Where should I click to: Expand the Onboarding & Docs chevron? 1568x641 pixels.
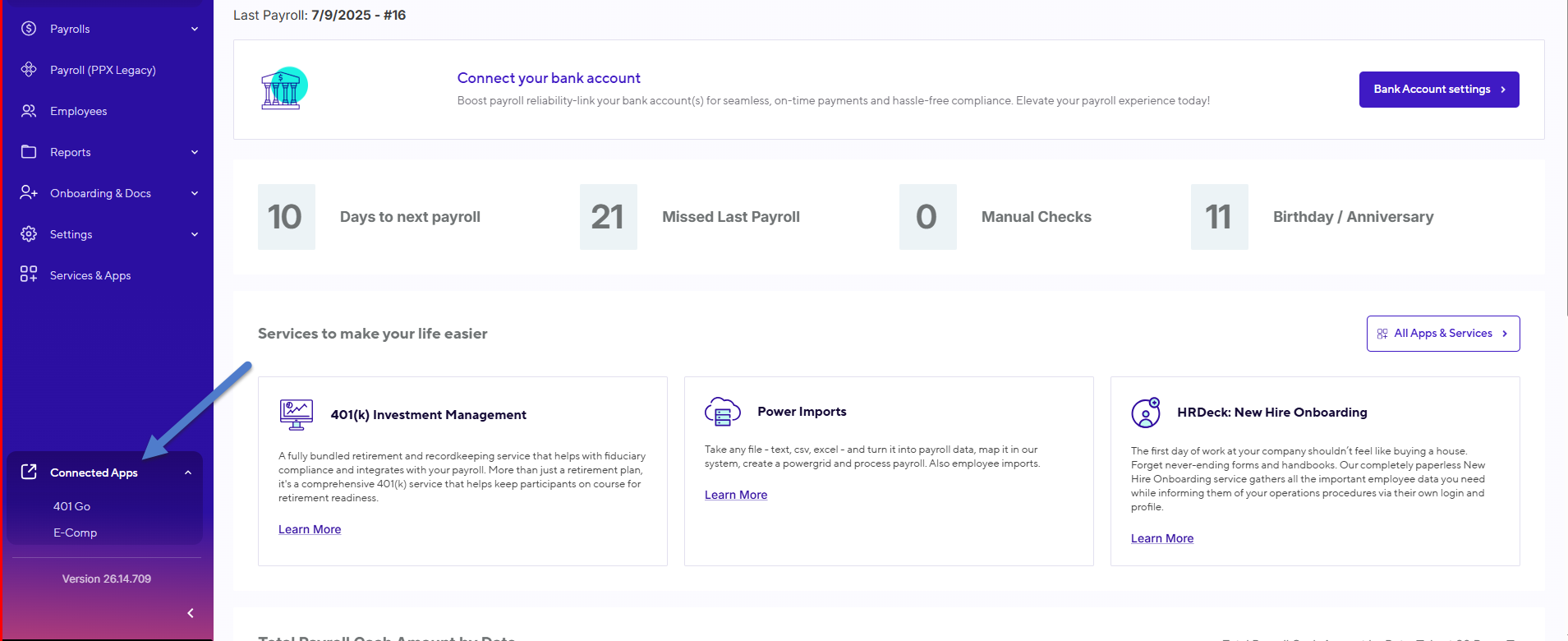195,193
